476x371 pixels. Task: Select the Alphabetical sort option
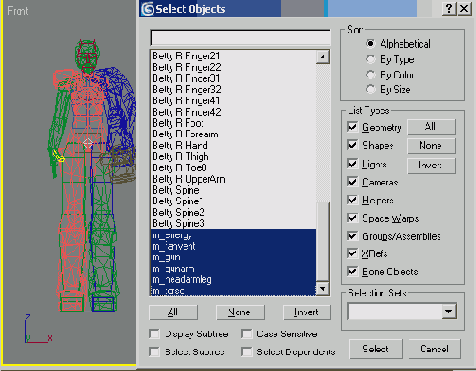370,44
